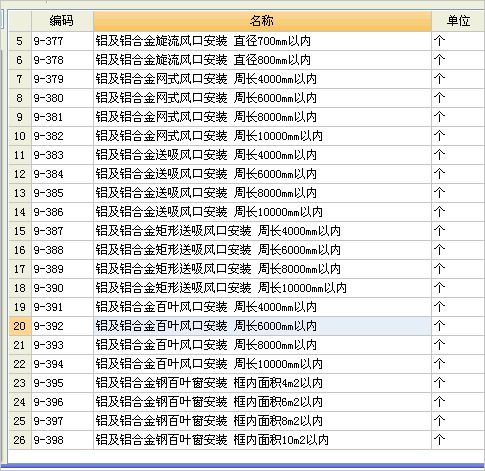Select 铝及铝合金旋流风口安装 直径800mm以内

coord(262,60)
